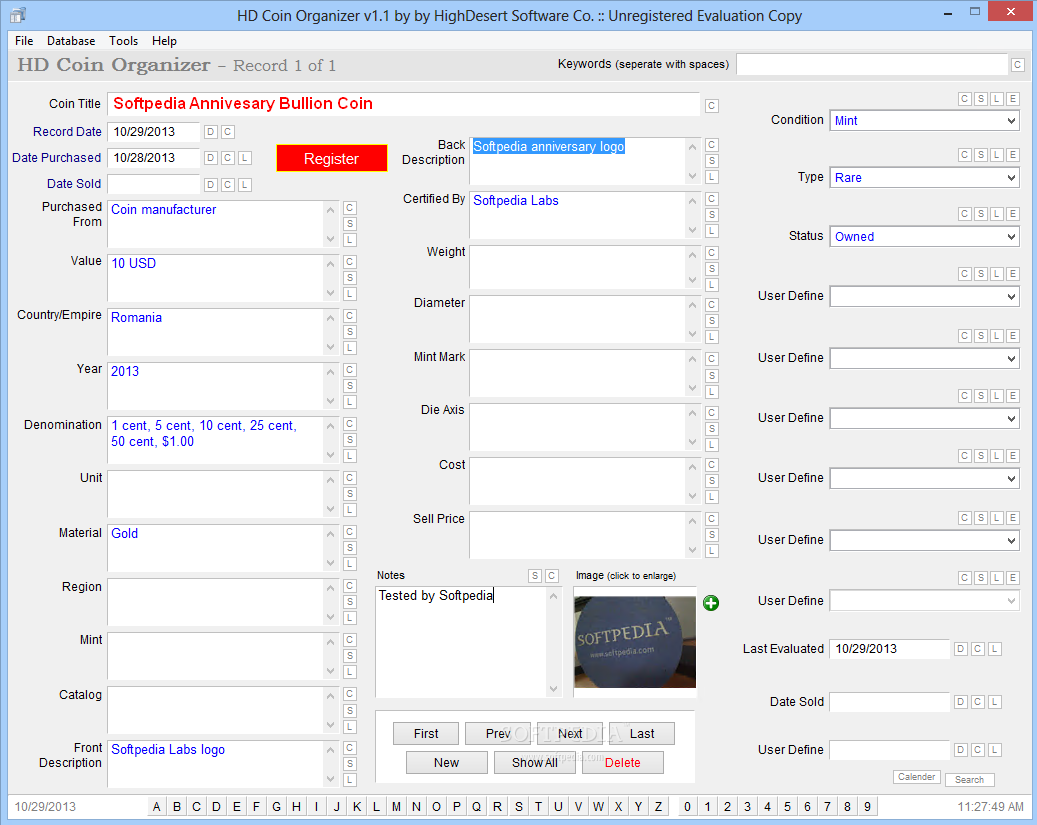Image resolution: width=1037 pixels, height=825 pixels.
Task: Click the red Register button
Action: 331,159
